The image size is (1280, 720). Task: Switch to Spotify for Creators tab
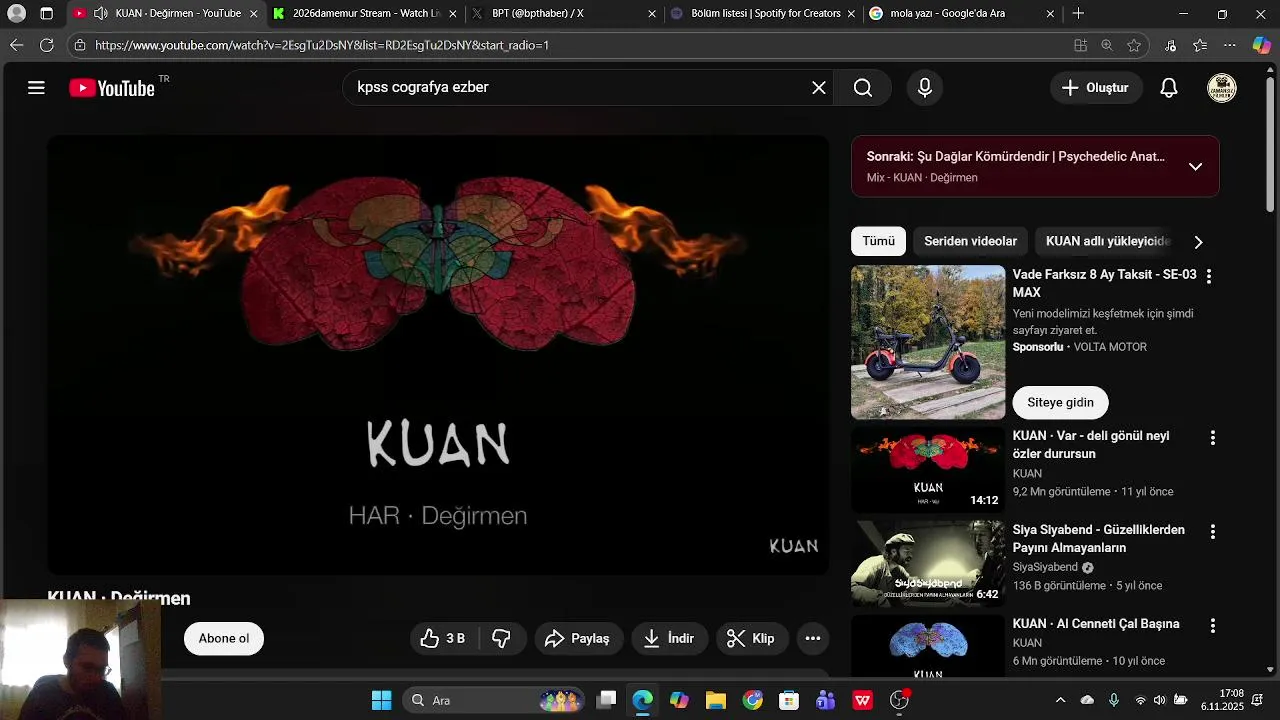click(764, 14)
